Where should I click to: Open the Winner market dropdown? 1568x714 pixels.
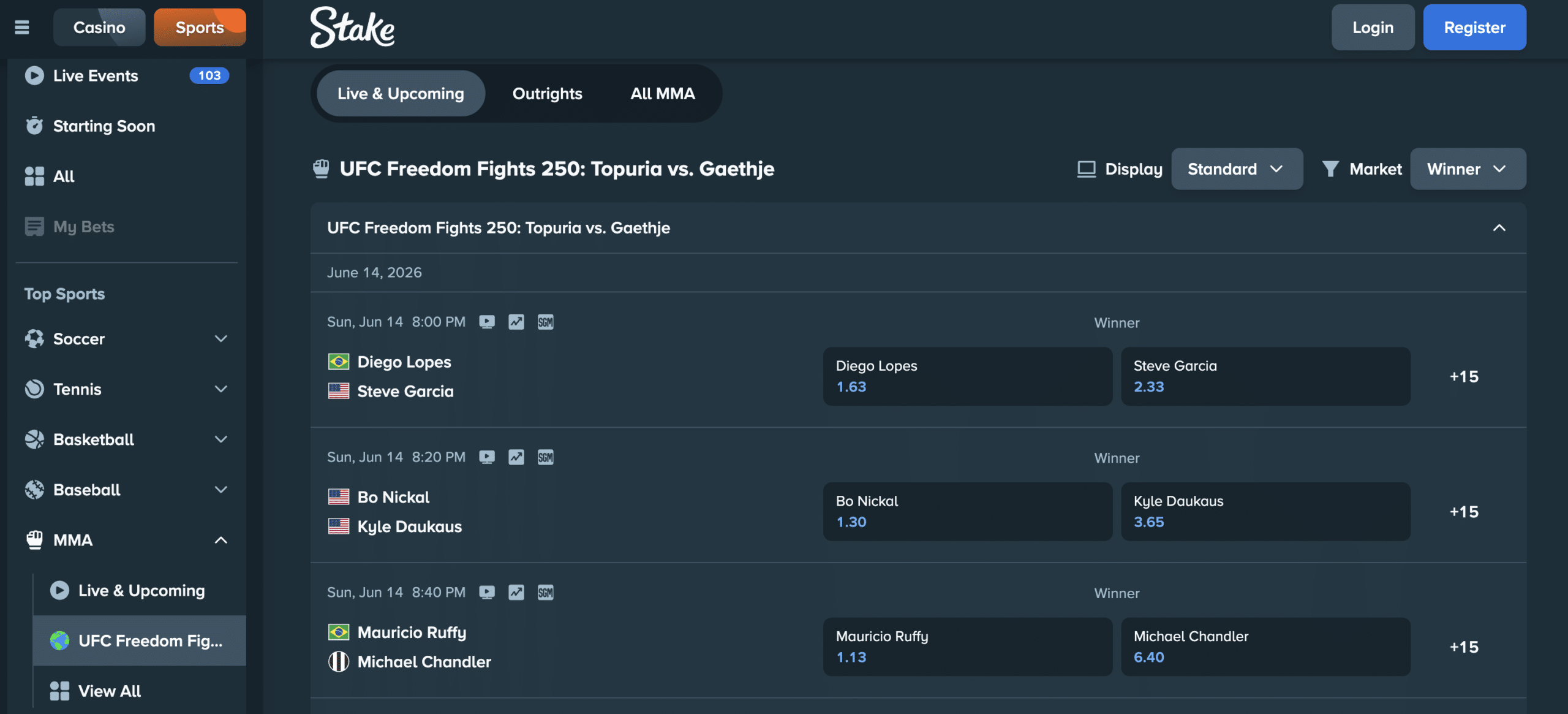point(1468,169)
